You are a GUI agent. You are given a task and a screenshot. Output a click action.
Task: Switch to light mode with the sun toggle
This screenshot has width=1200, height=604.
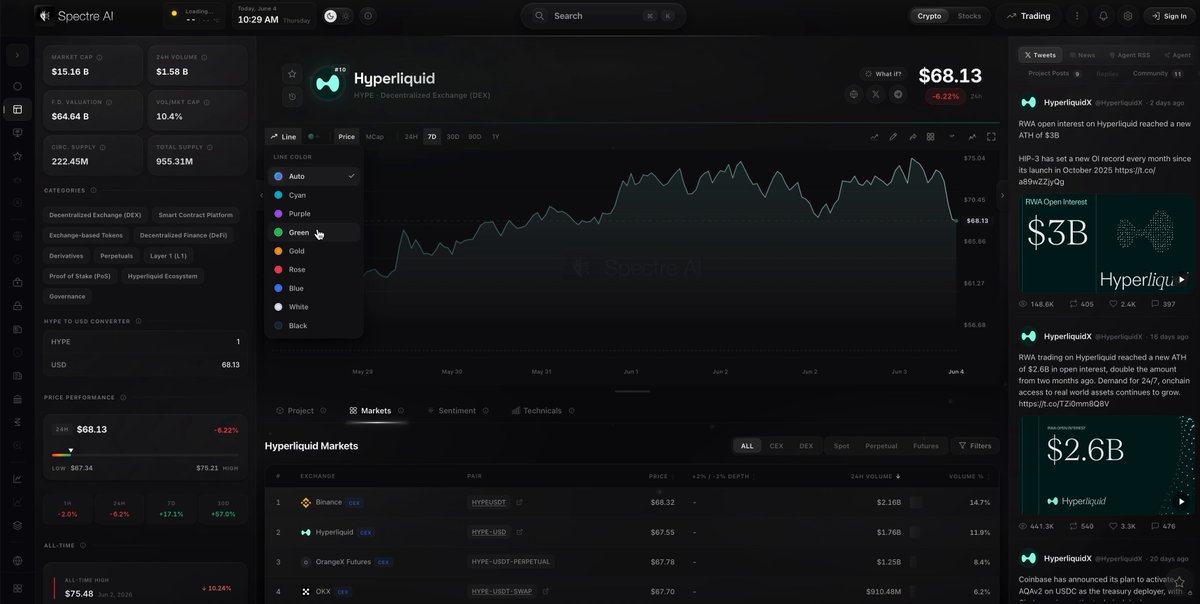(346, 16)
